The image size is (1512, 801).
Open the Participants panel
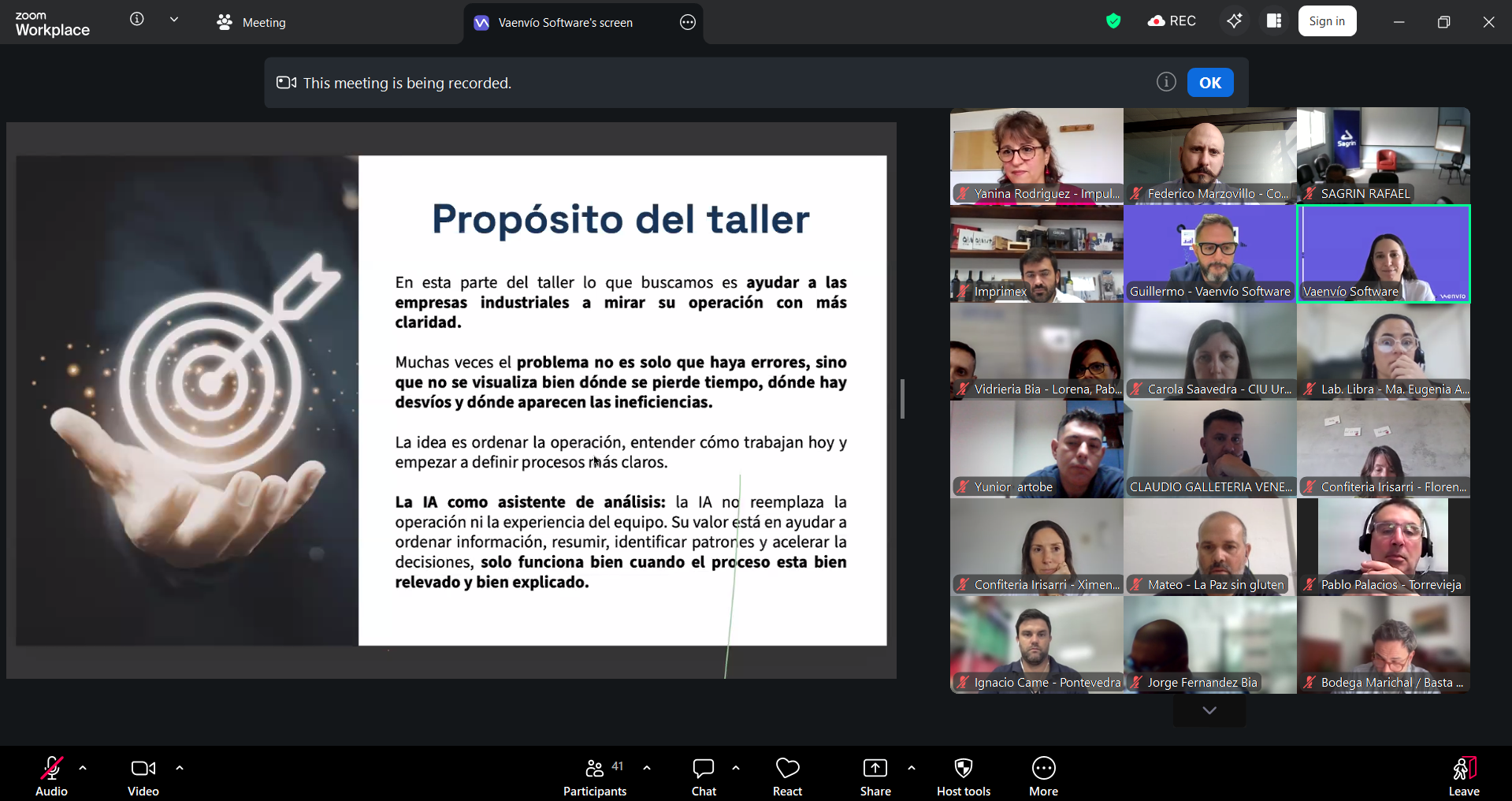(x=595, y=777)
